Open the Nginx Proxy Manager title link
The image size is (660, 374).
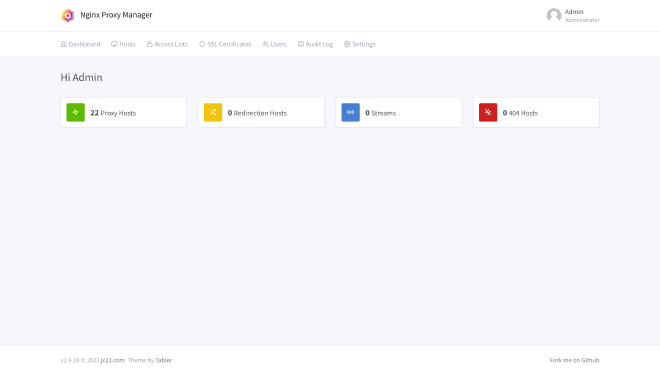coord(116,15)
